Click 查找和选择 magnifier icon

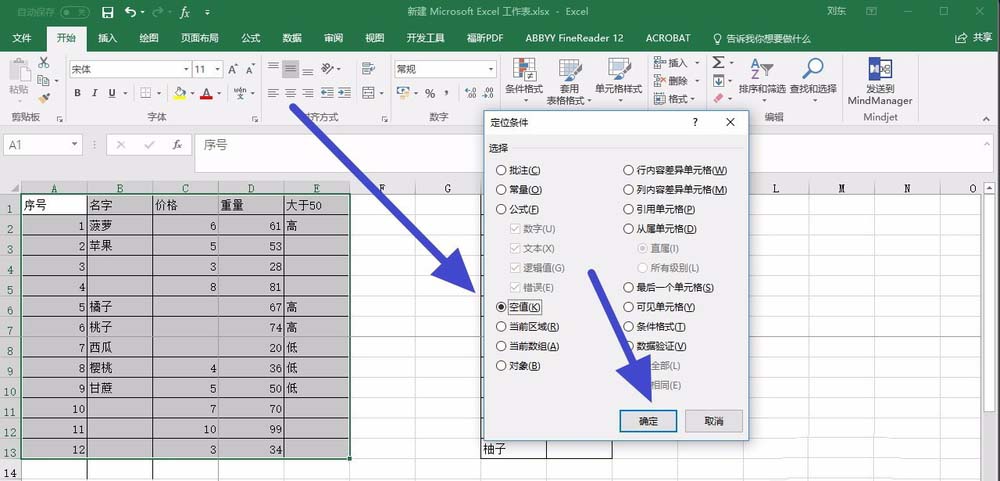click(812, 68)
